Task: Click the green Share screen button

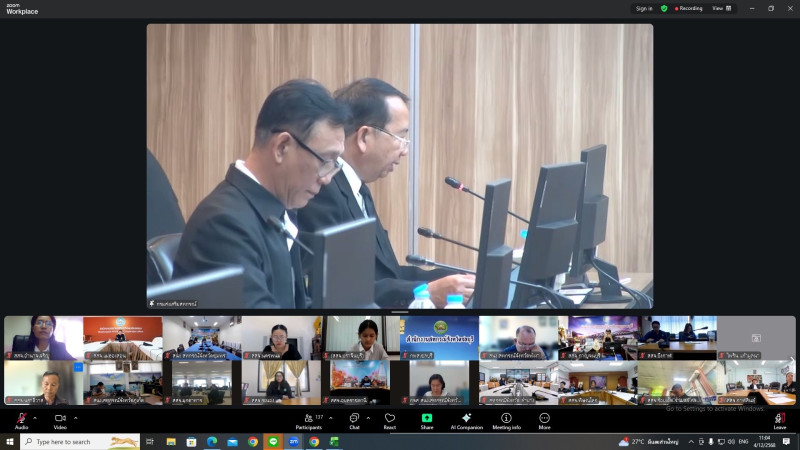Action: pos(427,419)
